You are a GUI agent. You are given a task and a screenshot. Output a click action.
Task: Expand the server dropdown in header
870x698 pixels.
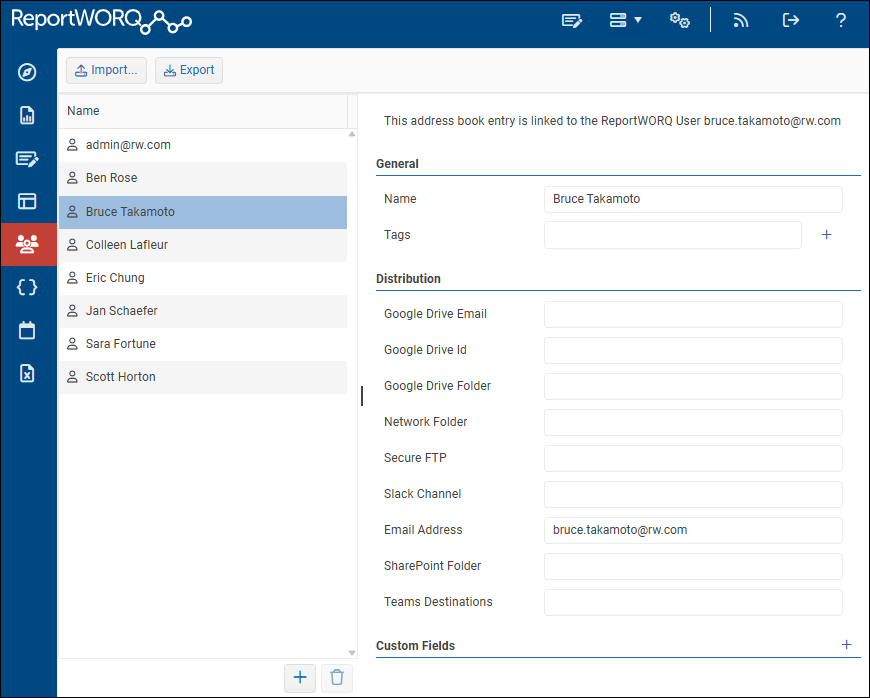[x=625, y=20]
